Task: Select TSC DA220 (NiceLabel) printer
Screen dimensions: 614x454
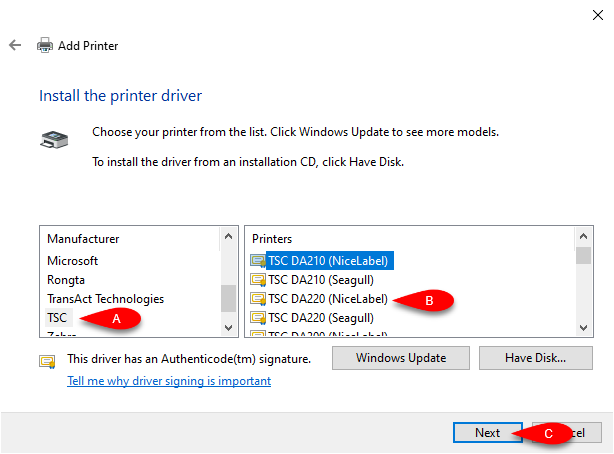Action: click(x=328, y=299)
